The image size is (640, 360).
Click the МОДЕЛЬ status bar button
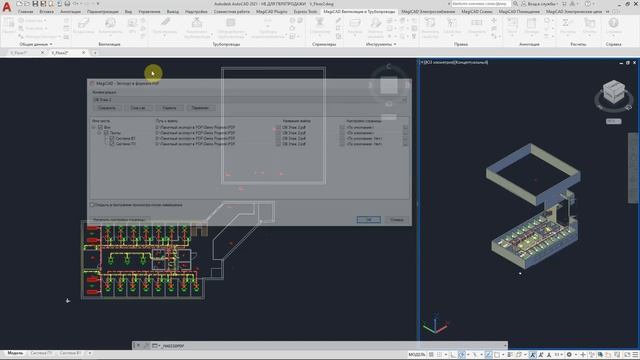(417, 355)
